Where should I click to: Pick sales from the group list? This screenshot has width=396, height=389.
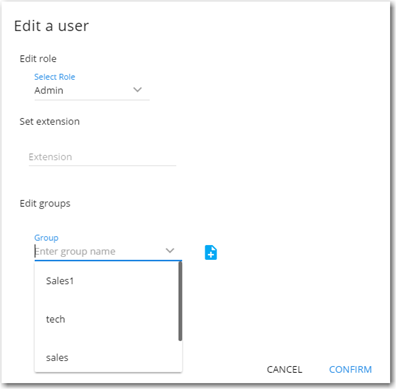click(x=107, y=357)
